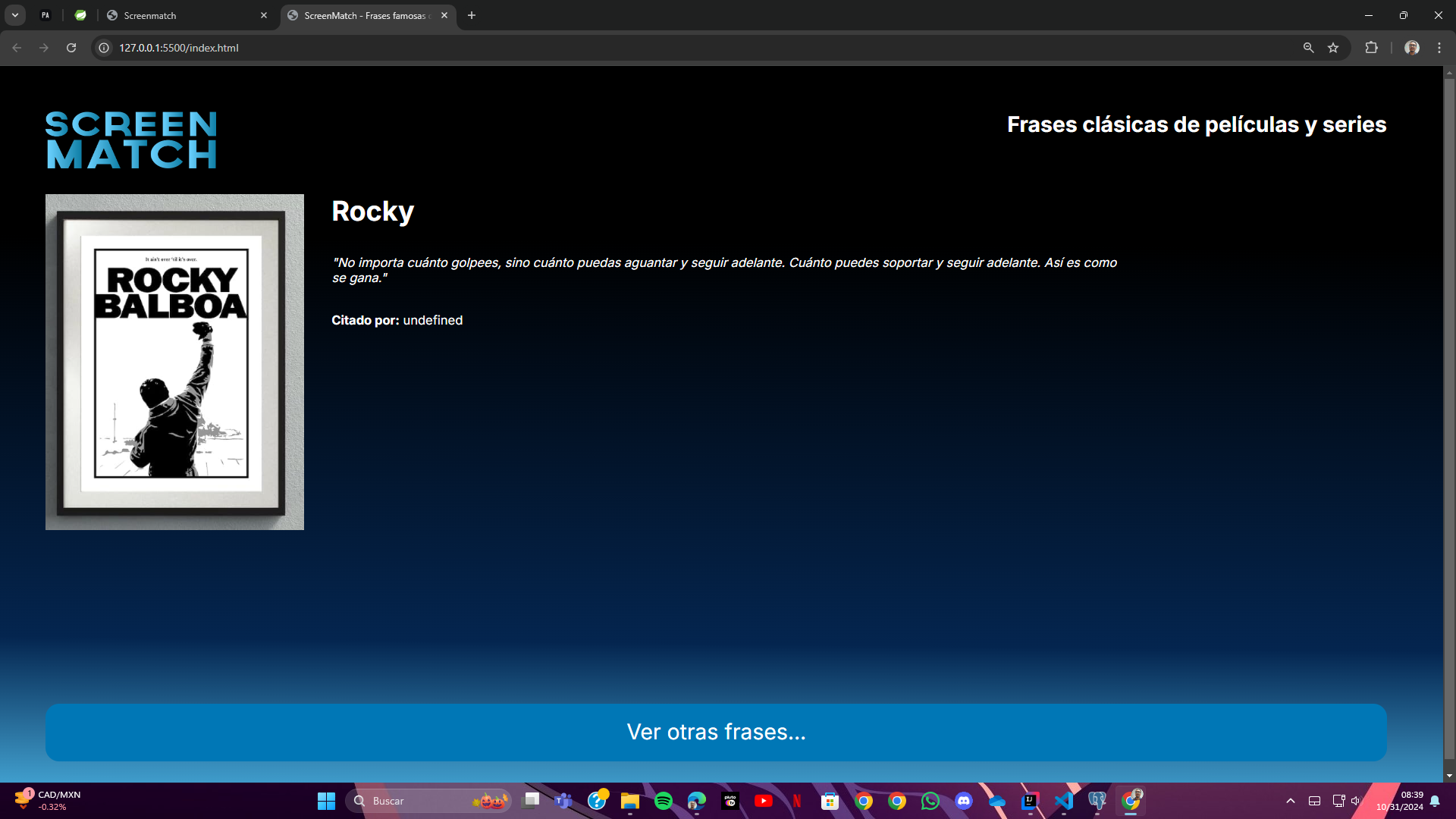Open Spotify from taskbar
Image resolution: width=1456 pixels, height=819 pixels.
[x=664, y=801]
